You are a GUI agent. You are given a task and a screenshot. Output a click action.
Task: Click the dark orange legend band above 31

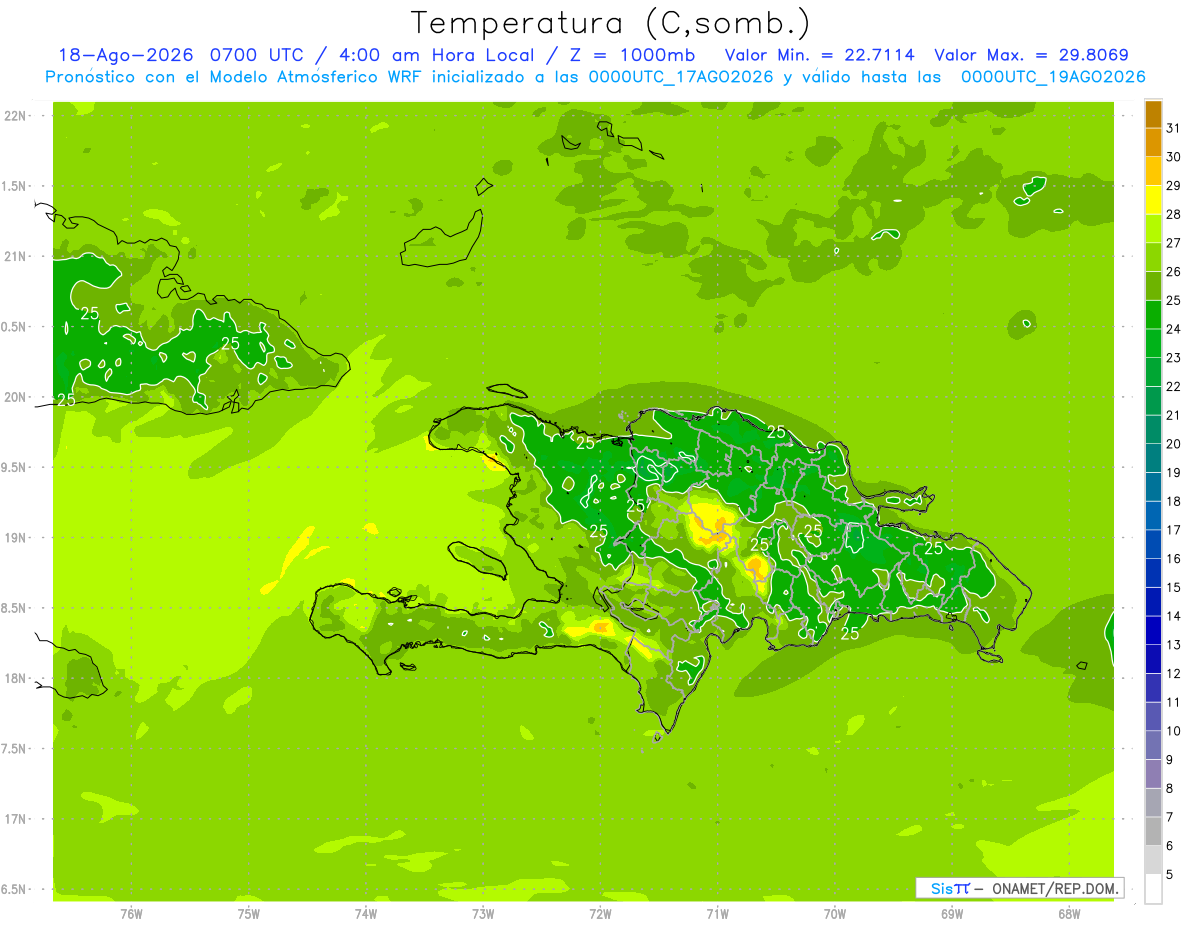click(1153, 114)
